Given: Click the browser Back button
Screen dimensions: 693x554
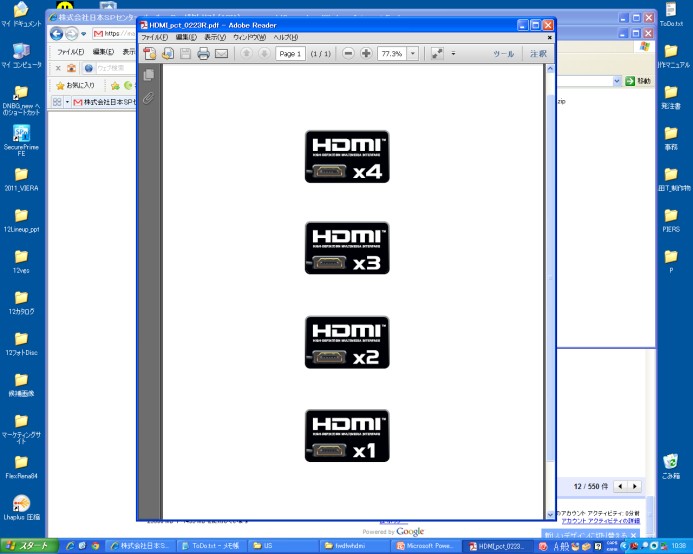Looking at the screenshot, I should click(x=56, y=34).
